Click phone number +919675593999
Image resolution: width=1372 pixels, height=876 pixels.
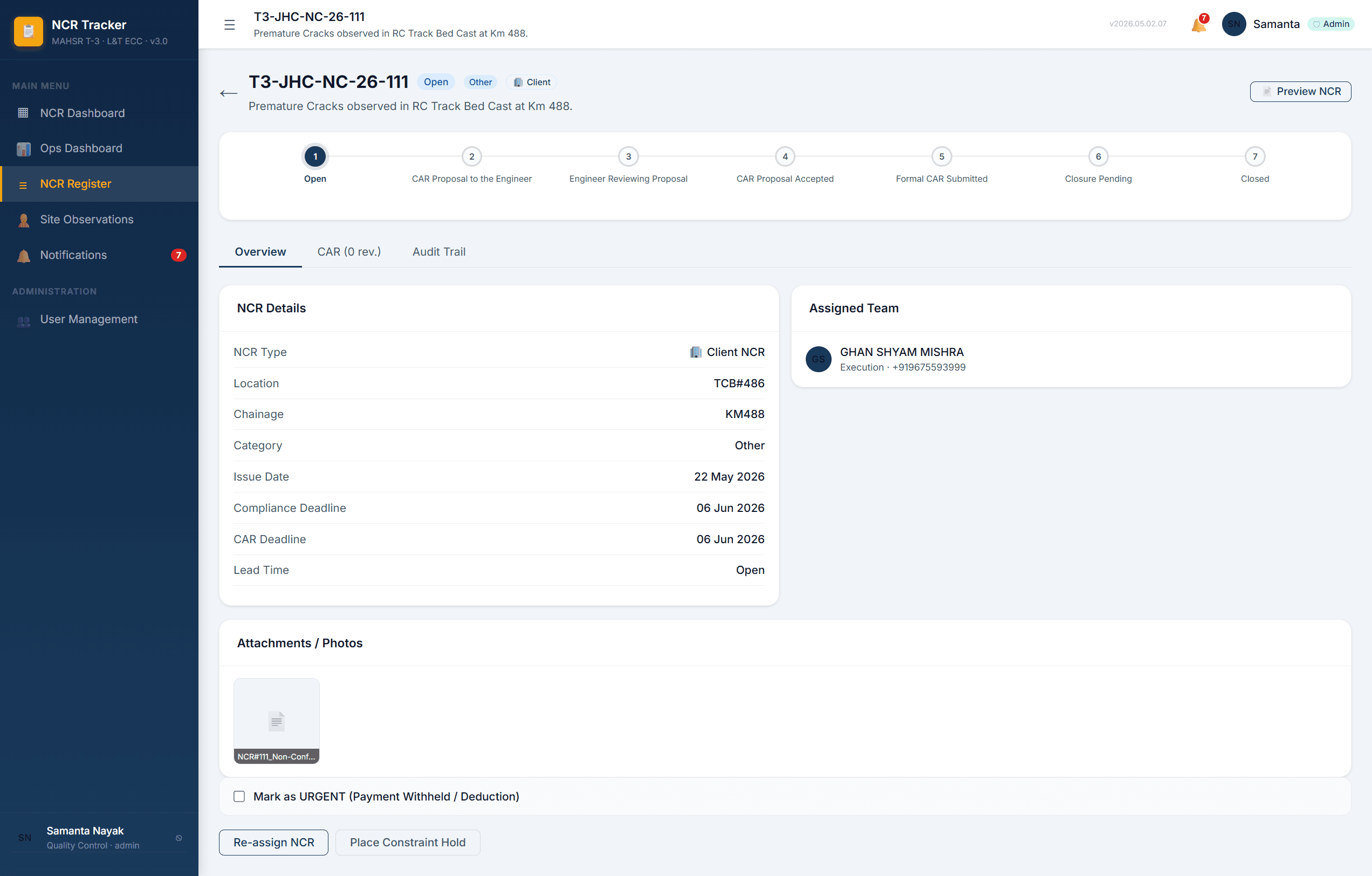click(929, 368)
